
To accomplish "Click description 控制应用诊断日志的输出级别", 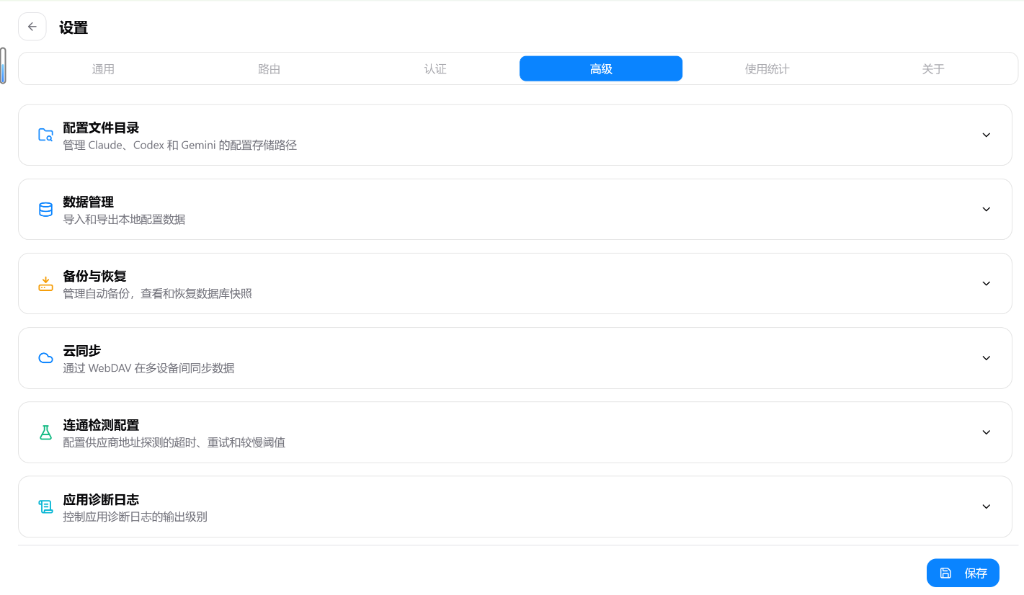I will pos(135,517).
